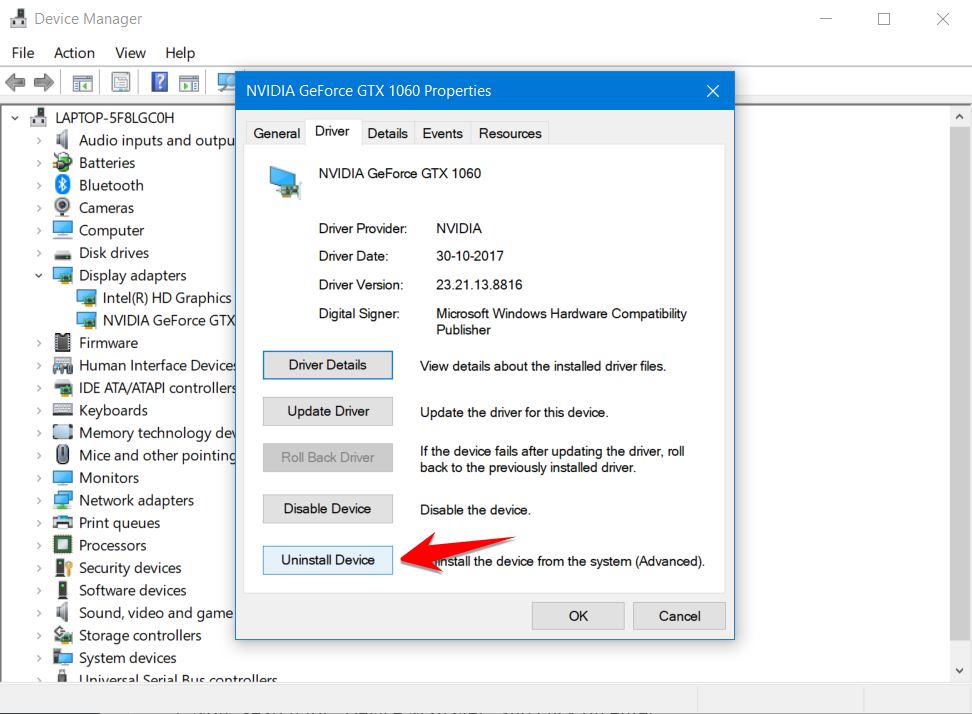Image resolution: width=972 pixels, height=714 pixels.
Task: Click the Security devices key icon
Action: [x=63, y=567]
